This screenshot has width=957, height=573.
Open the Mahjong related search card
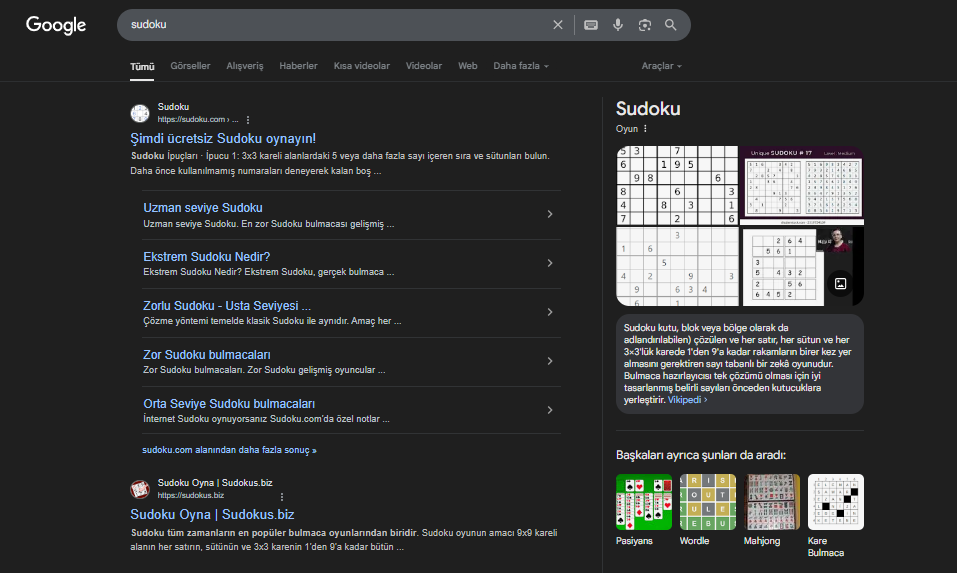coord(772,510)
